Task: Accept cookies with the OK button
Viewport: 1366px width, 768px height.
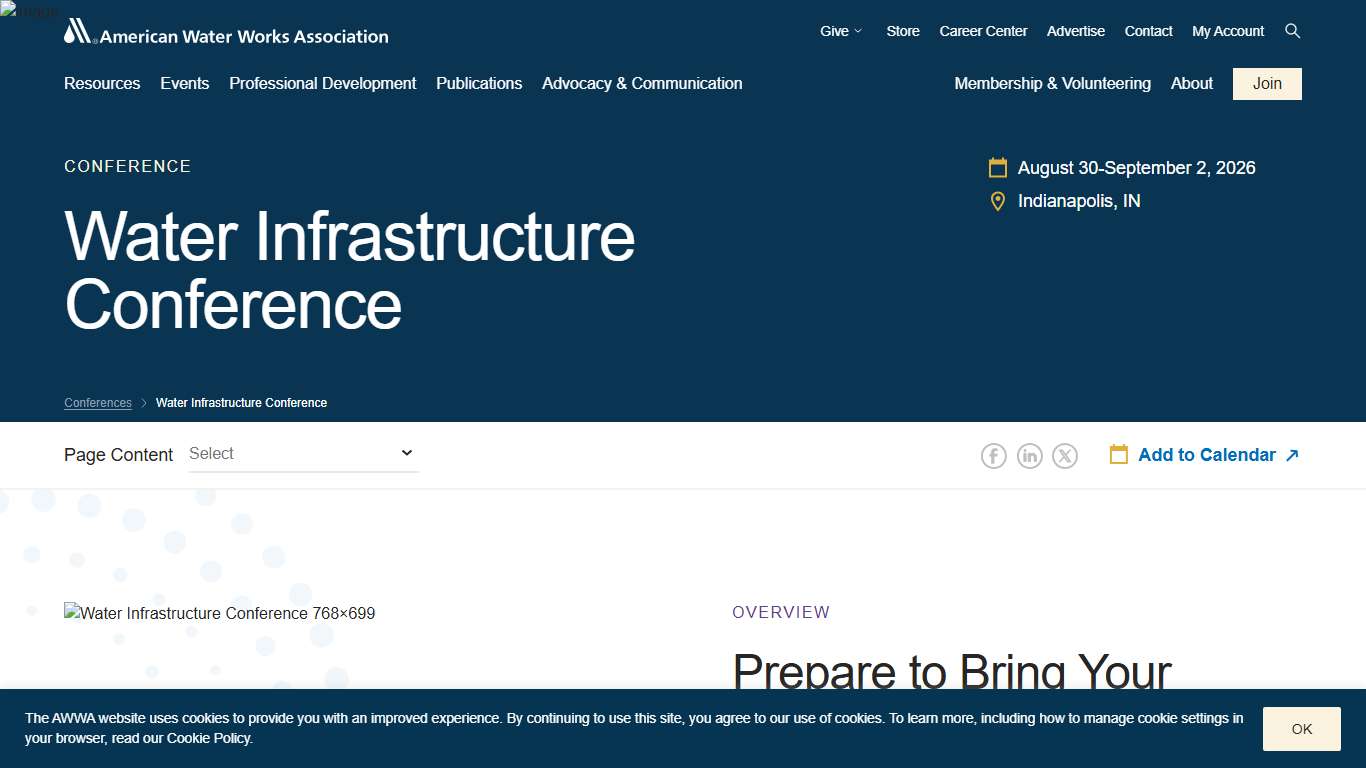Action: 1301,729
